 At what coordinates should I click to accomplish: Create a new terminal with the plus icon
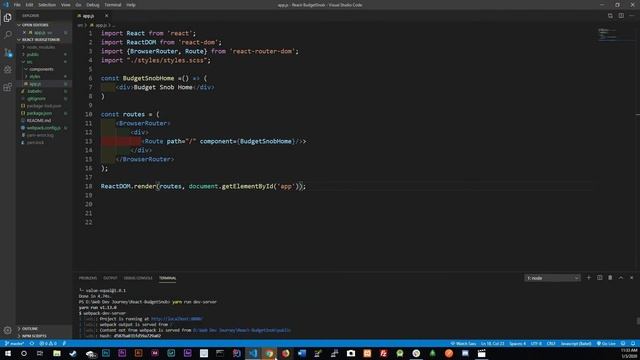pyautogui.click(x=589, y=278)
